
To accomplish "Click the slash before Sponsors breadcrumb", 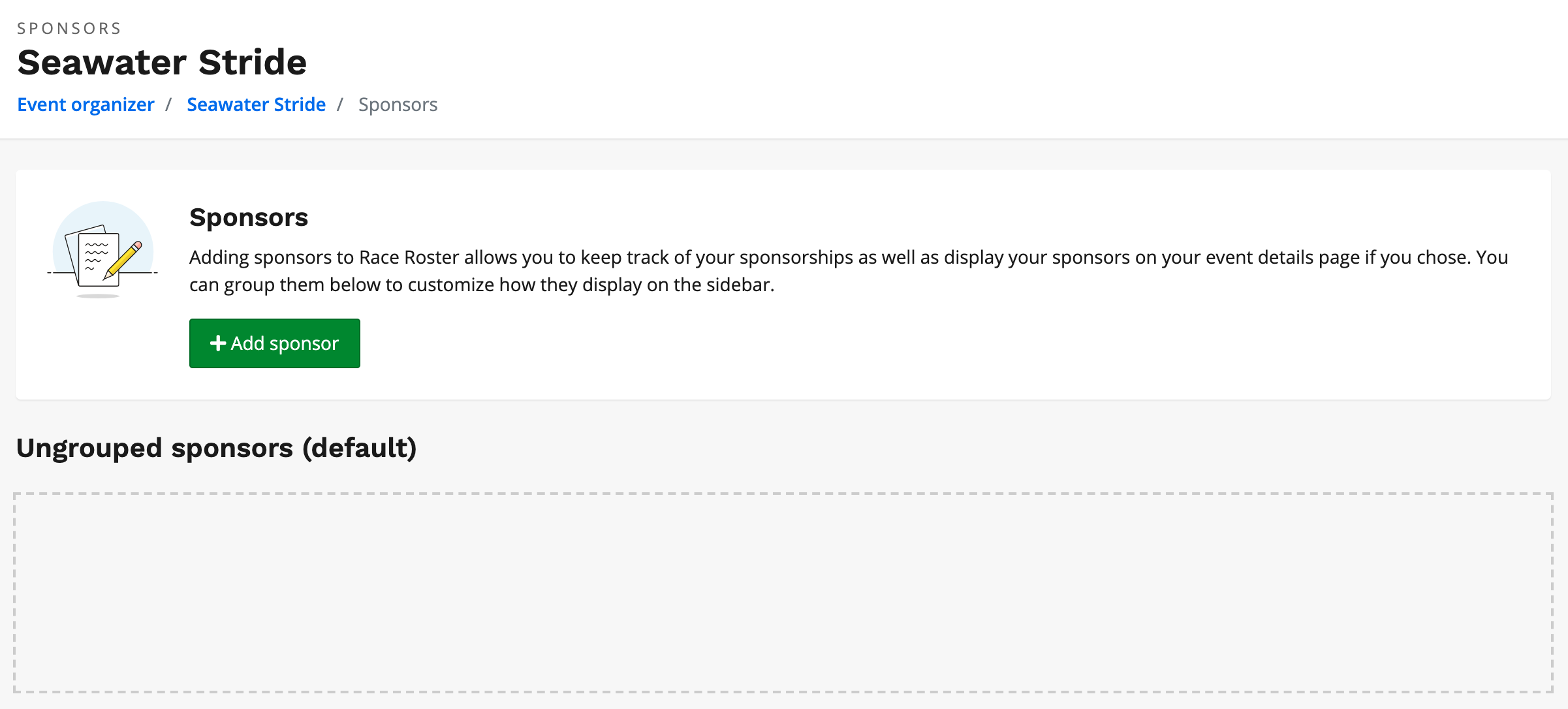I will point(340,104).
